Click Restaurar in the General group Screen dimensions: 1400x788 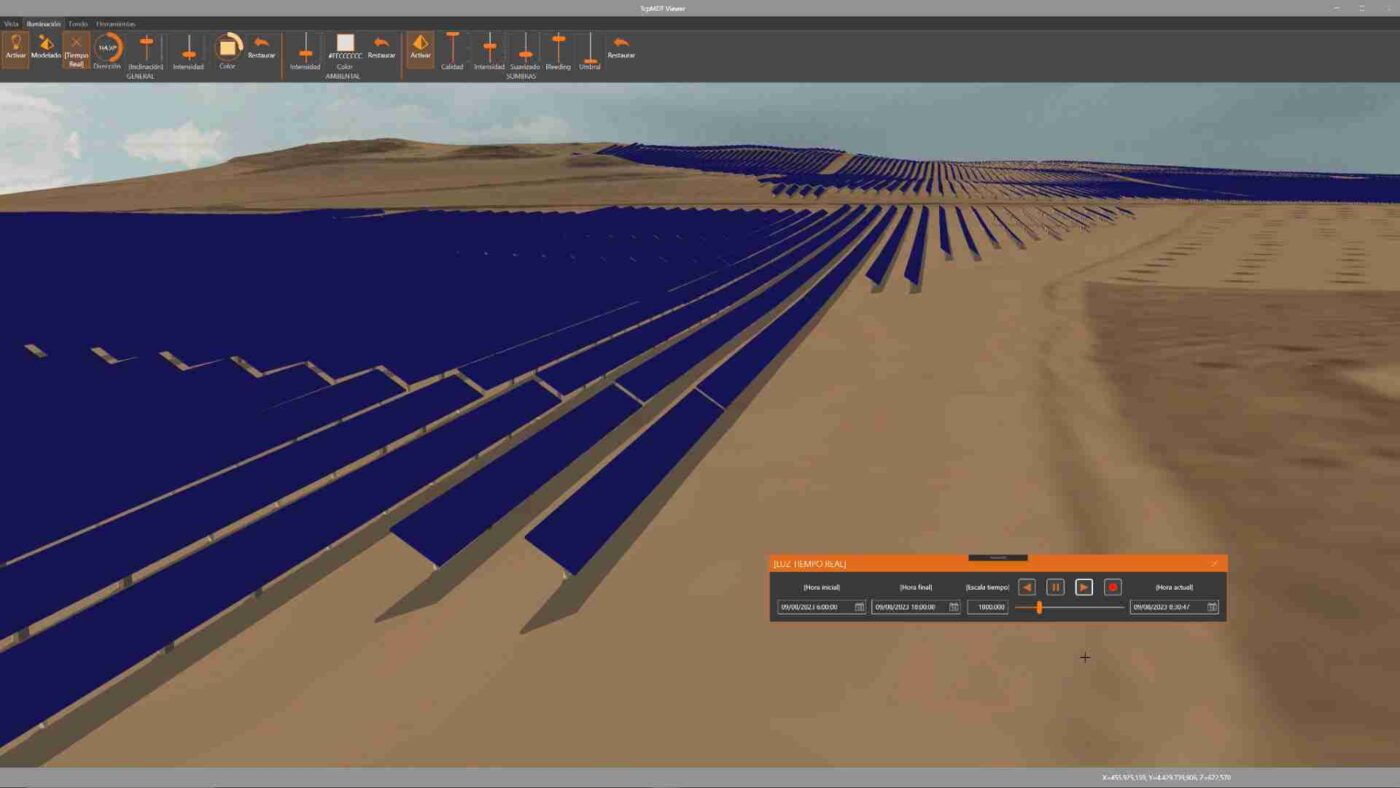(261, 48)
